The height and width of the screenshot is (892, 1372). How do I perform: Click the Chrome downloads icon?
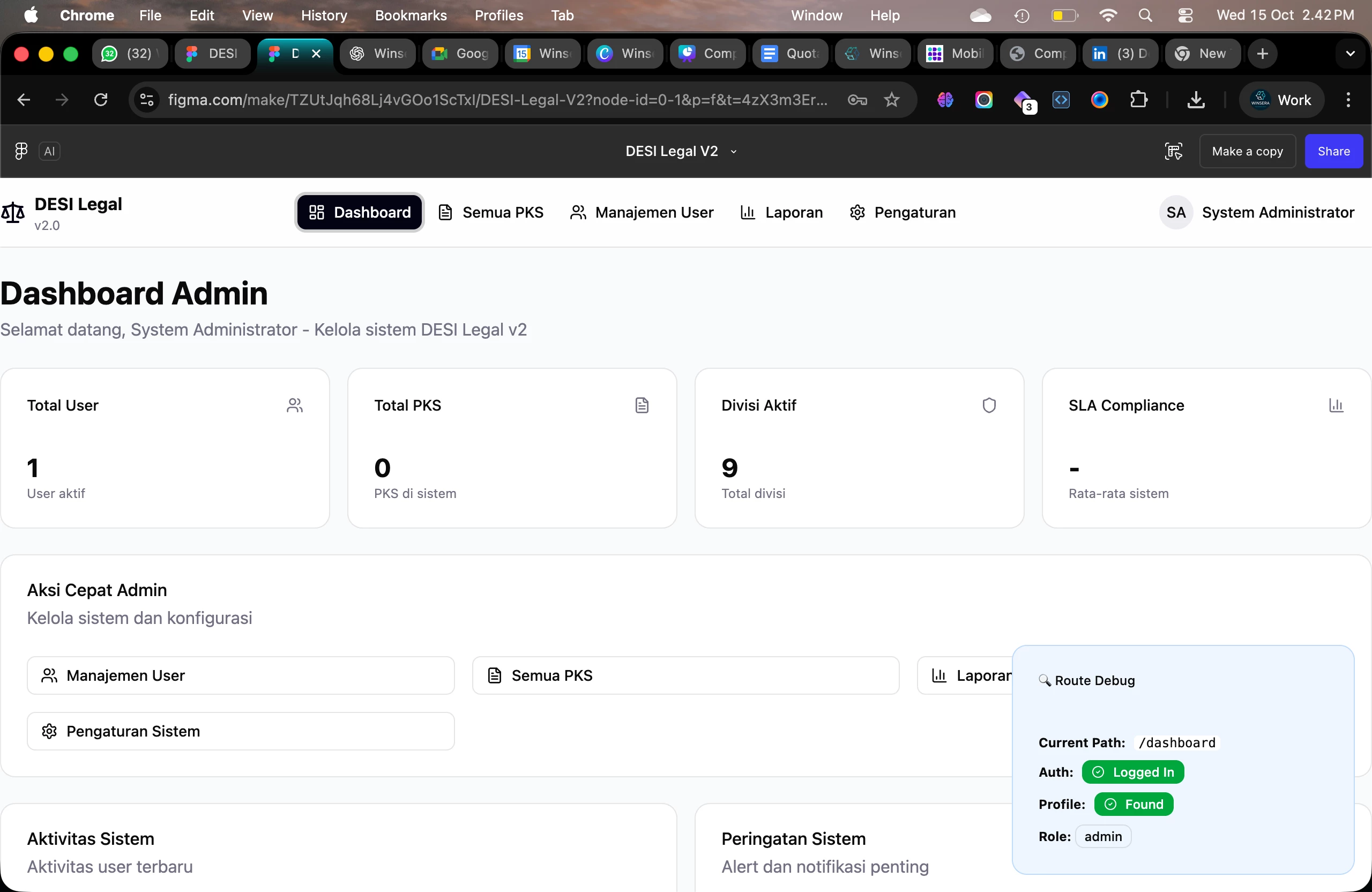pos(1196,100)
